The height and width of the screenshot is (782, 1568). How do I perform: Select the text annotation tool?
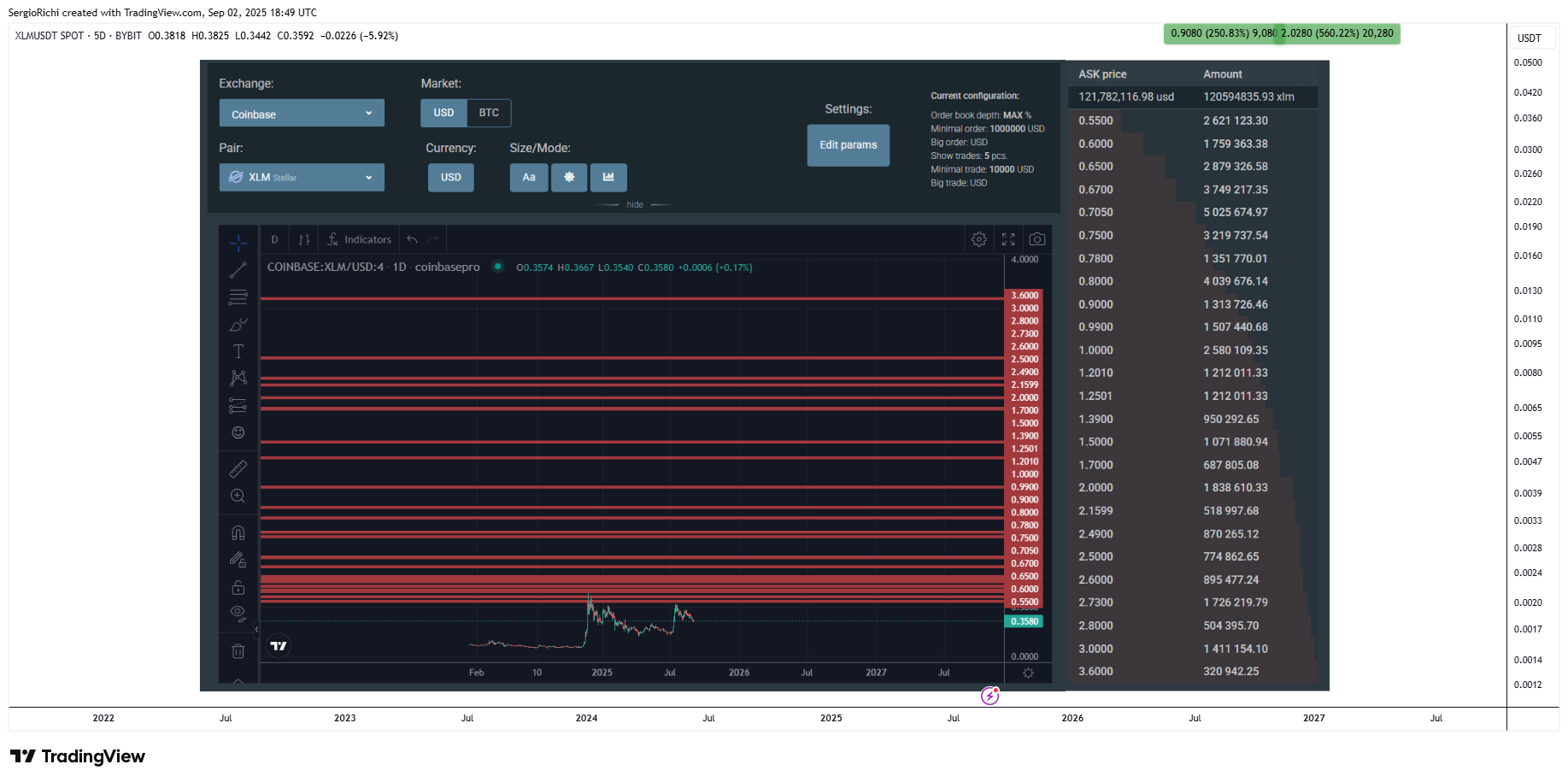pos(238,351)
